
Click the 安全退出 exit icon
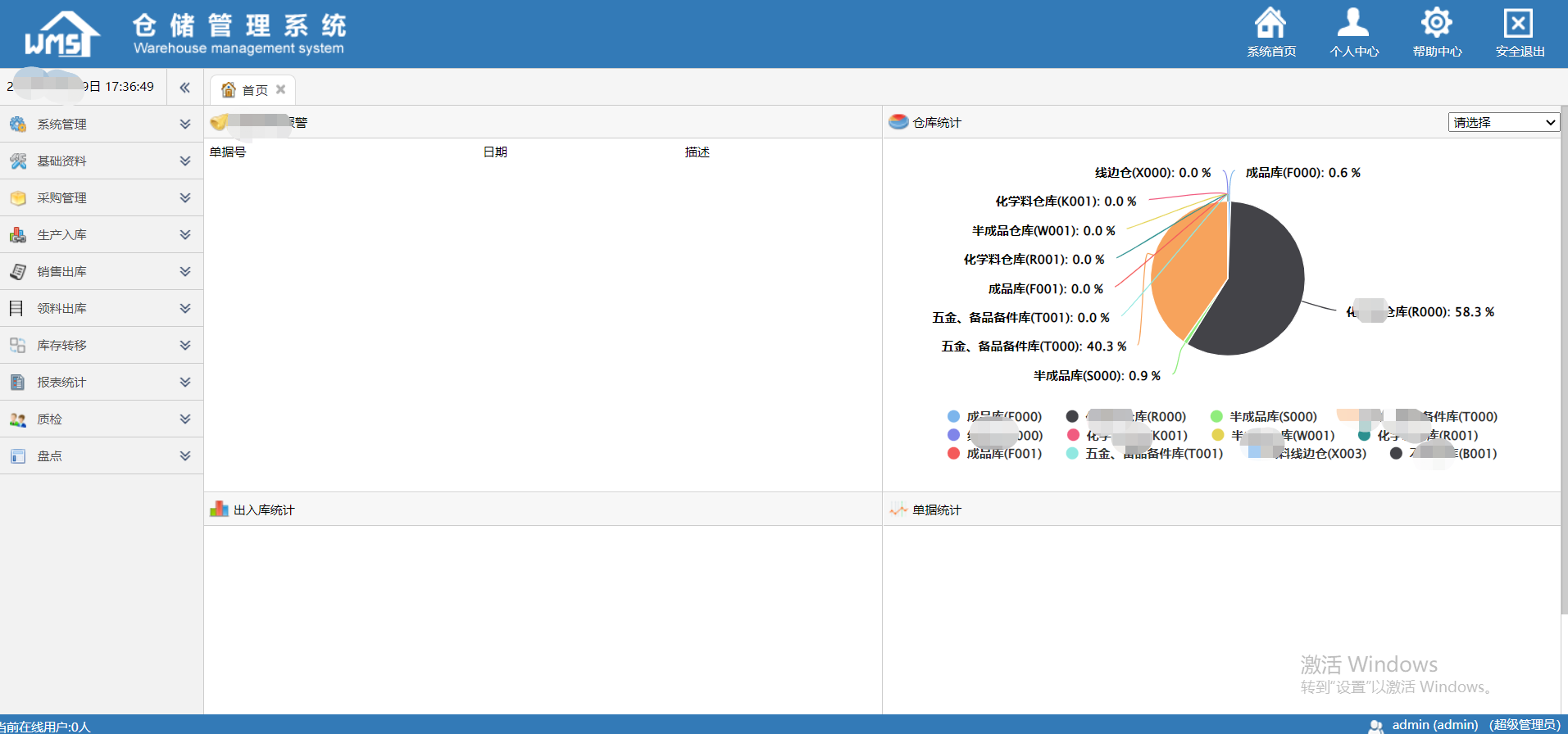coord(1518,23)
